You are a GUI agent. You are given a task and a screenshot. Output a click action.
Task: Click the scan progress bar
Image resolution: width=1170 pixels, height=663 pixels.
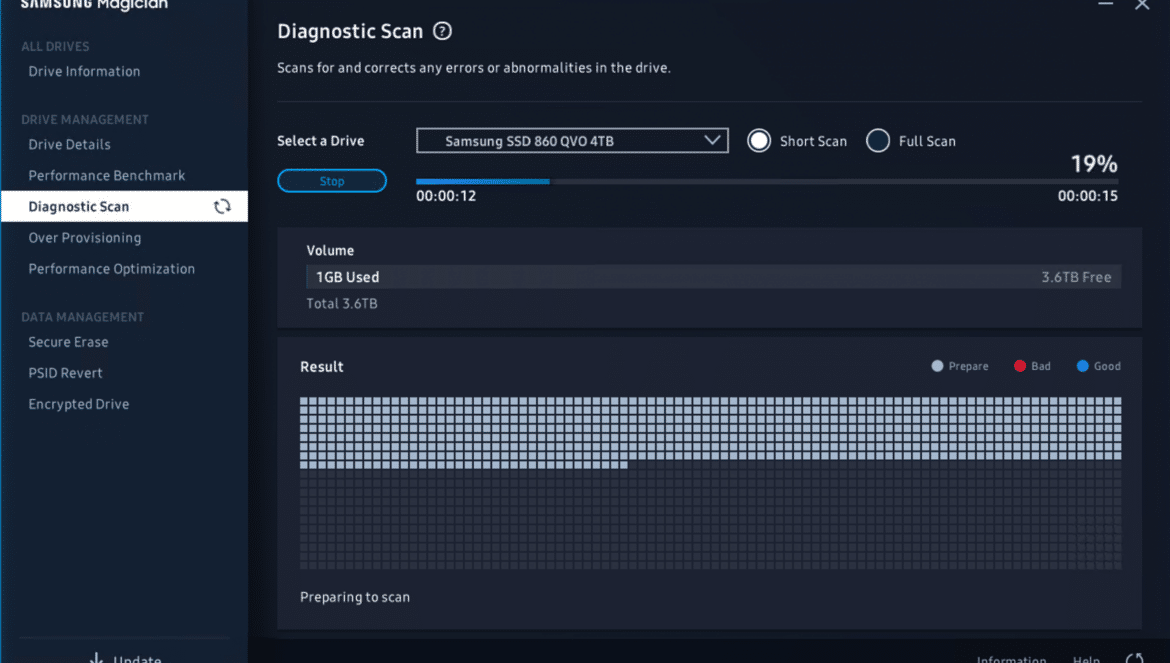pos(767,181)
